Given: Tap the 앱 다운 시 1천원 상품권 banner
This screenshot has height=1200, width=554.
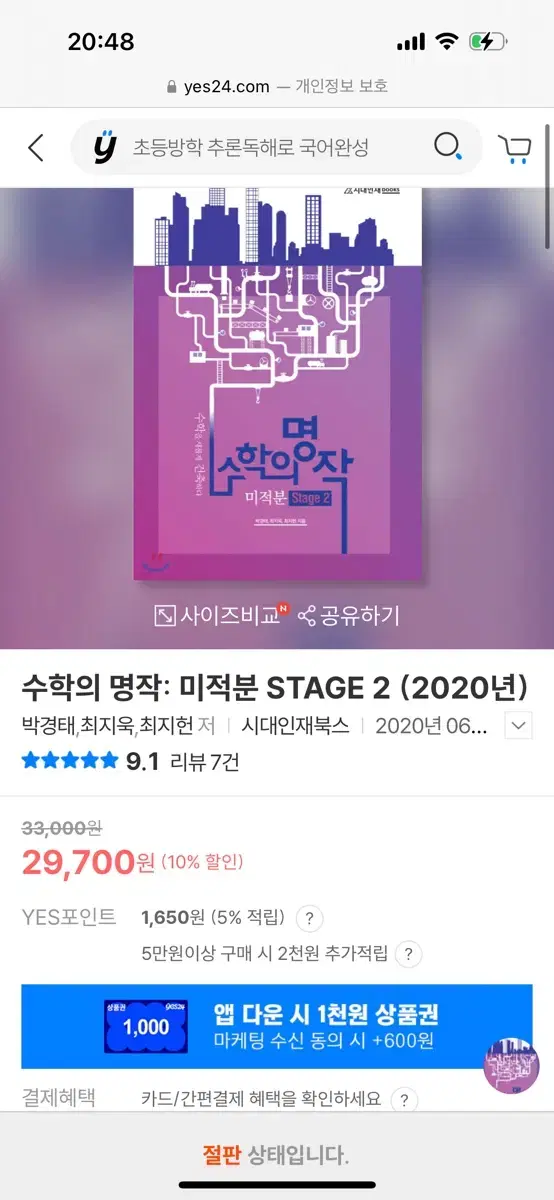Looking at the screenshot, I should 277,1027.
